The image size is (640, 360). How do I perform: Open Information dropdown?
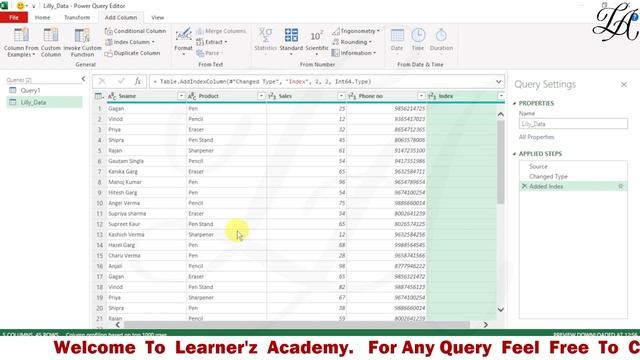(x=353, y=53)
